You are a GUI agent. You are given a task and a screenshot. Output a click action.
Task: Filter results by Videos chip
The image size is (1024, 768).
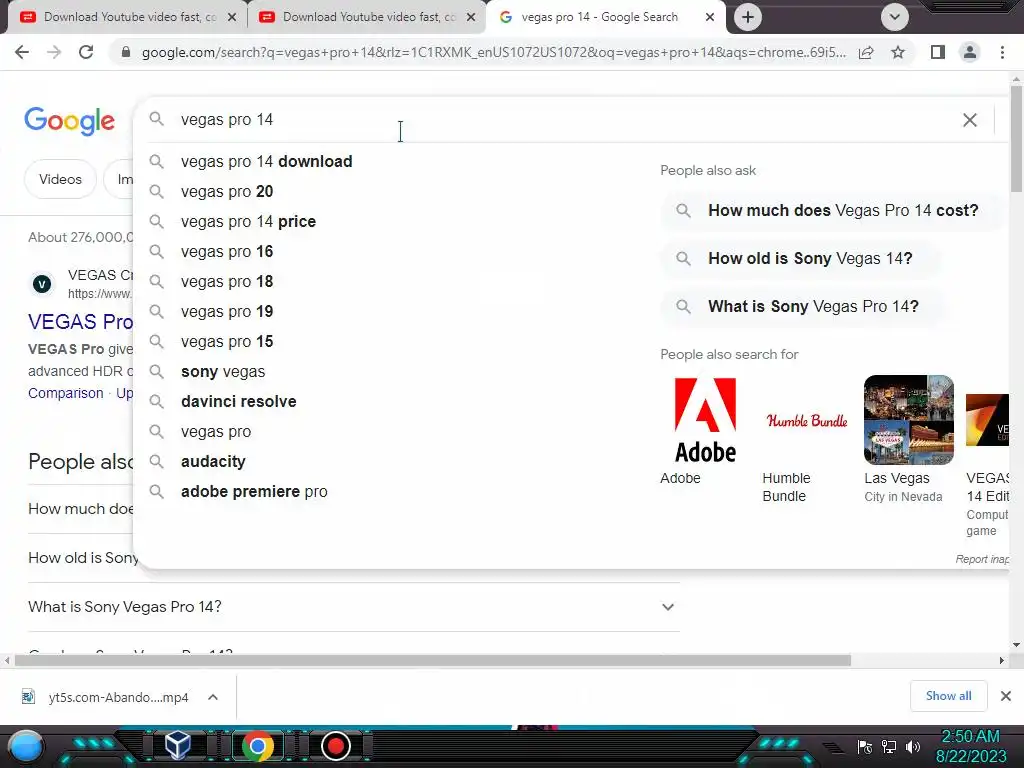[60, 179]
